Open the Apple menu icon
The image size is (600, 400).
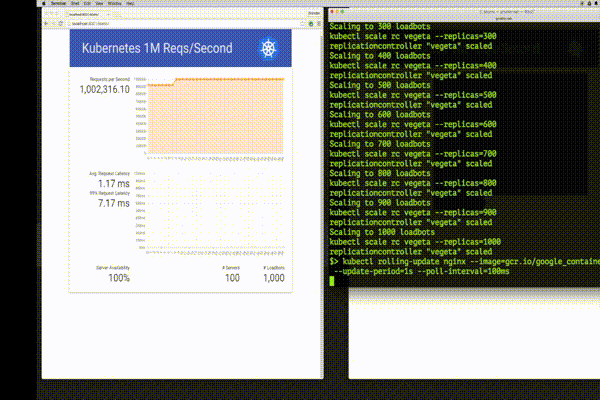tap(44, 3)
